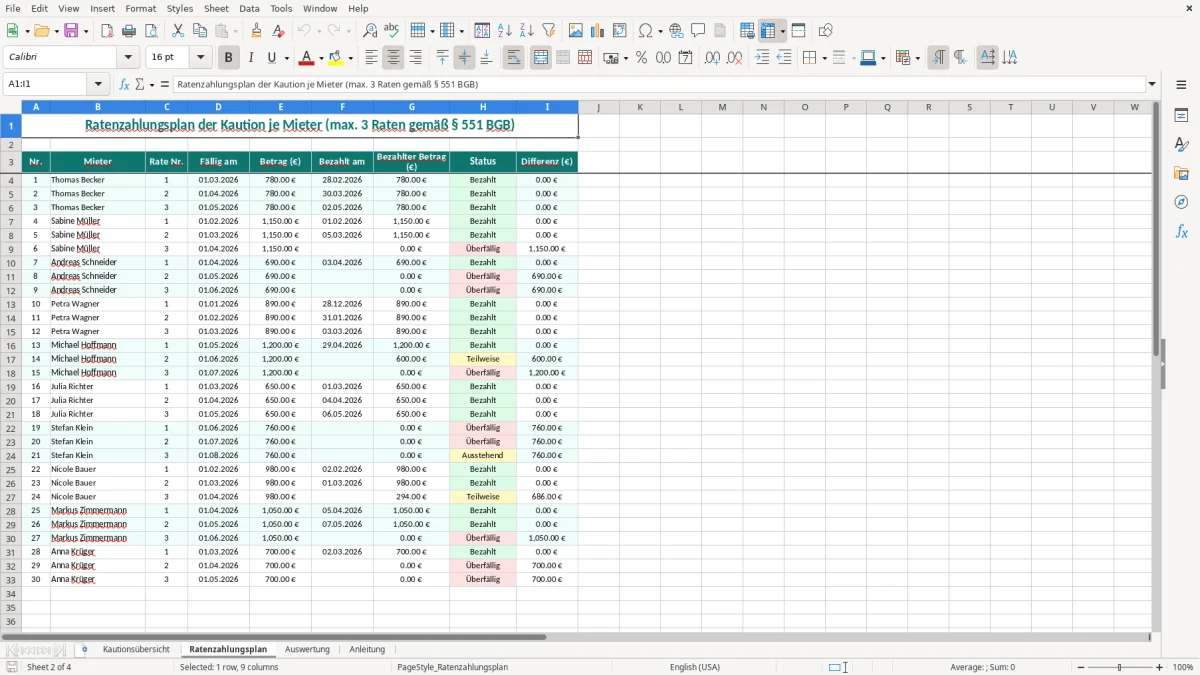Open Find & Replace icon

(370, 31)
